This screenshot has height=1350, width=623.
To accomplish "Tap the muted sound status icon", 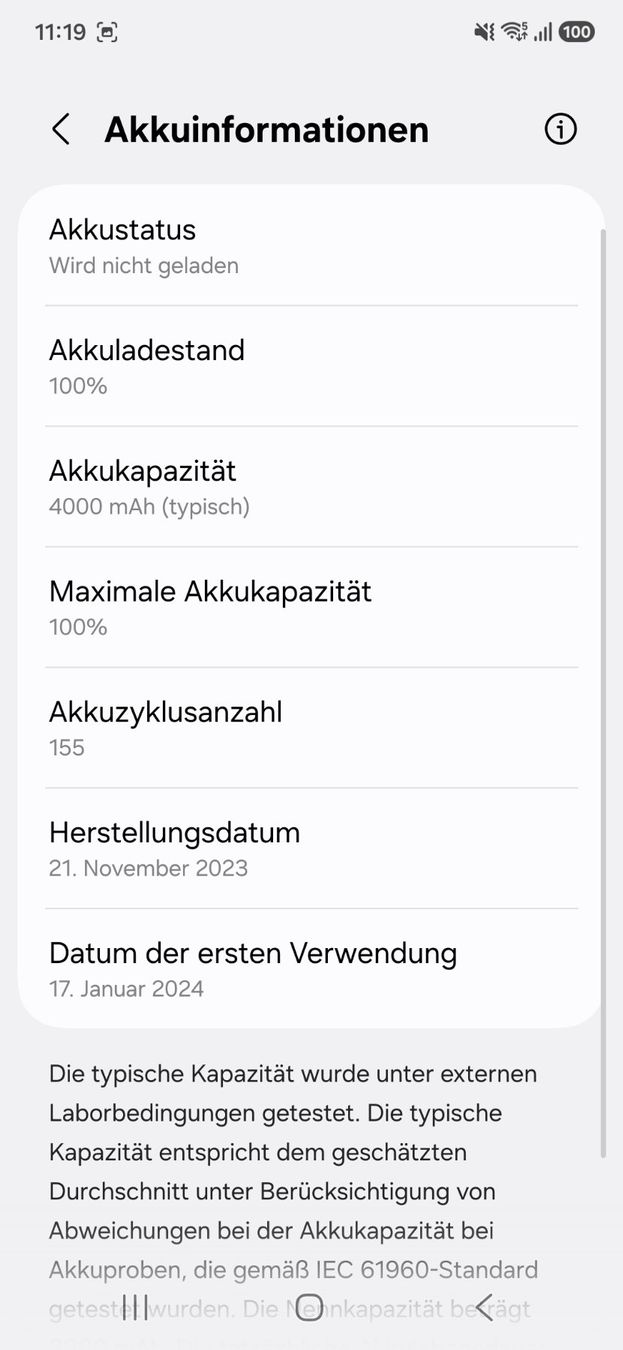I will click(485, 32).
